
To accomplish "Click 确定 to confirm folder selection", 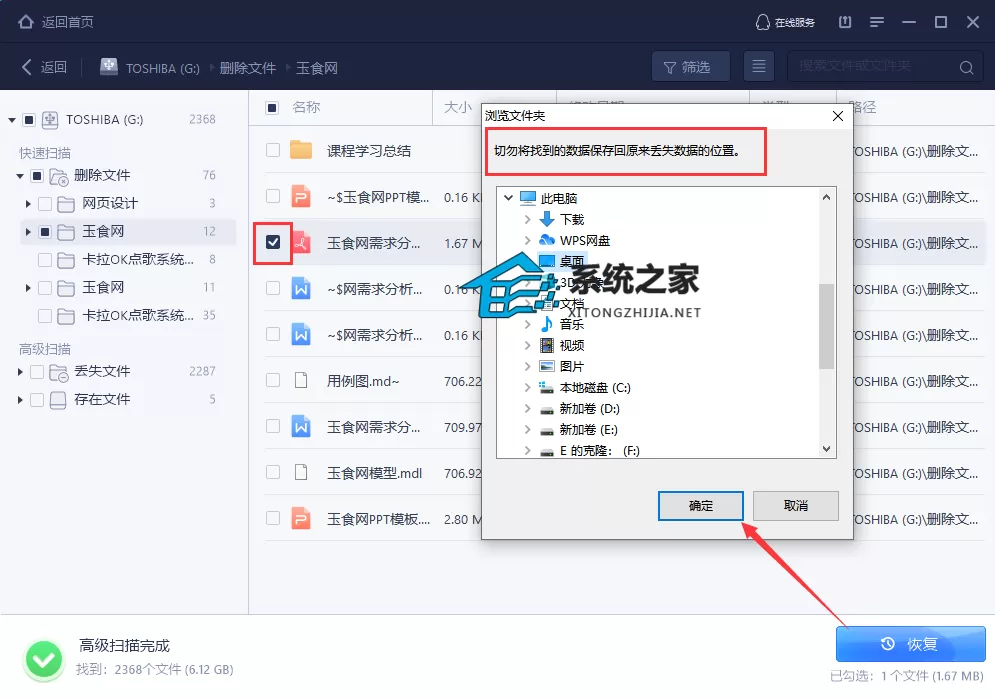I will coord(701,506).
